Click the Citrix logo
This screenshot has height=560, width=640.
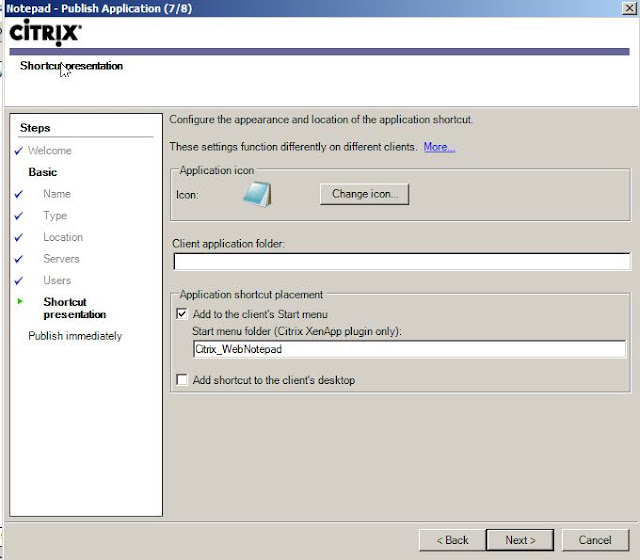pos(45,32)
